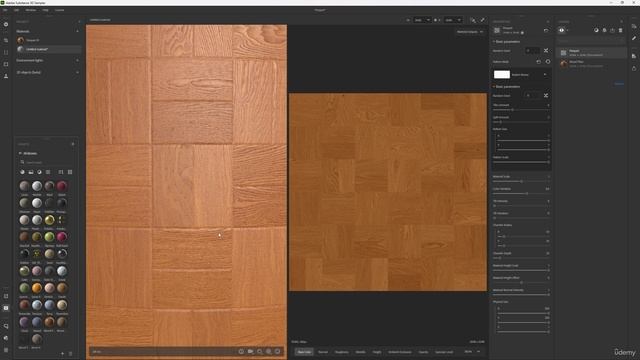Click the white Pattern Mask swatch

tap(502, 74)
